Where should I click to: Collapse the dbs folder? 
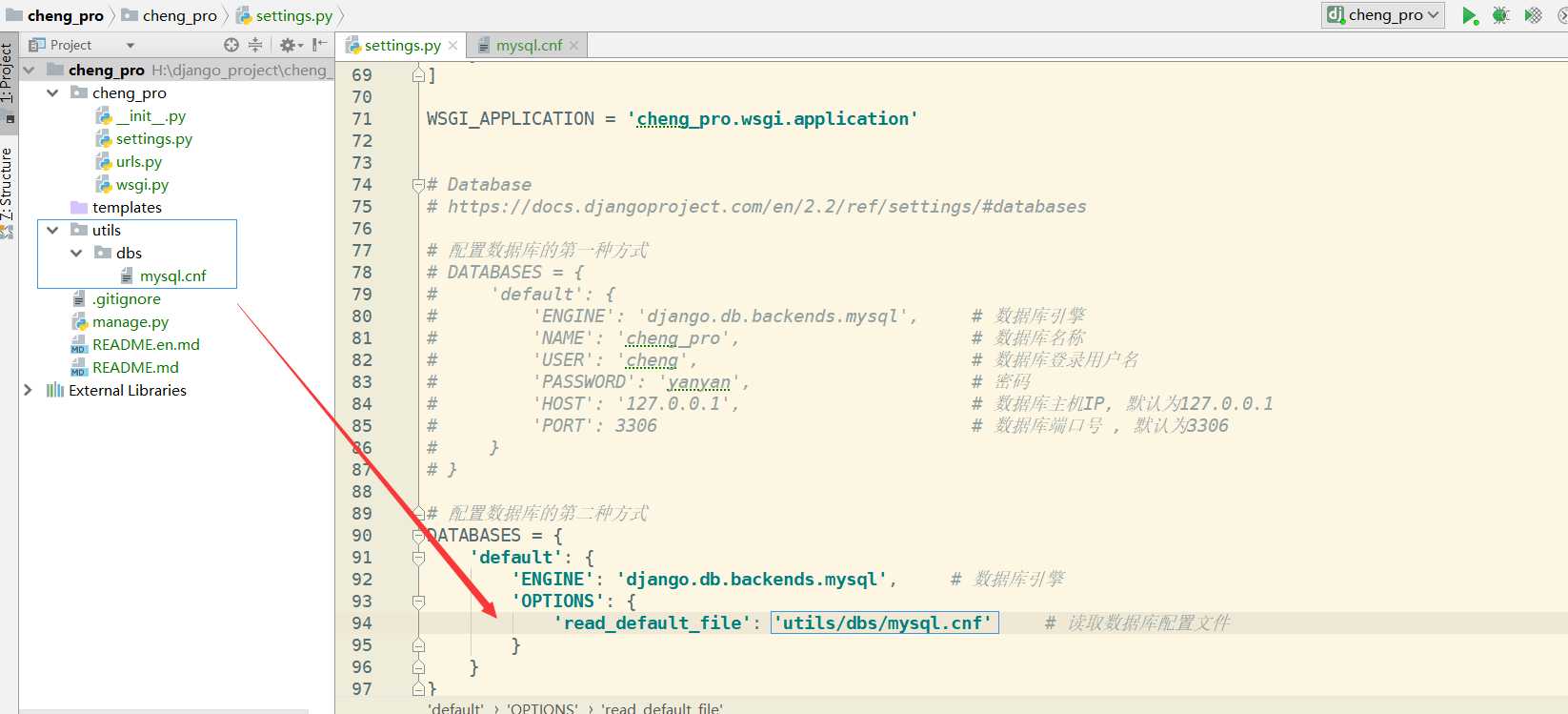coord(76,253)
